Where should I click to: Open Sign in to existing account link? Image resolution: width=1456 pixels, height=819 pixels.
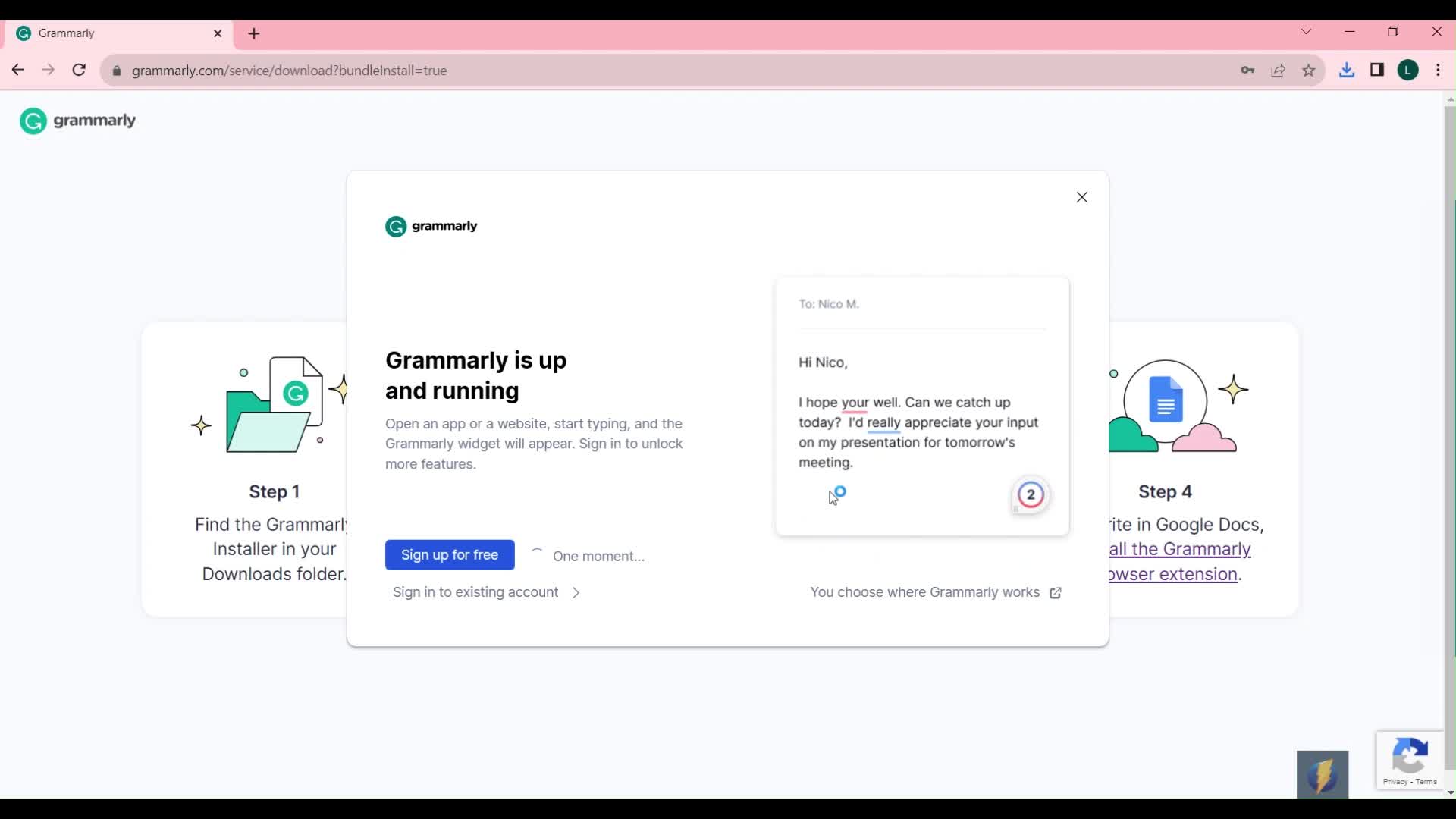point(486,592)
